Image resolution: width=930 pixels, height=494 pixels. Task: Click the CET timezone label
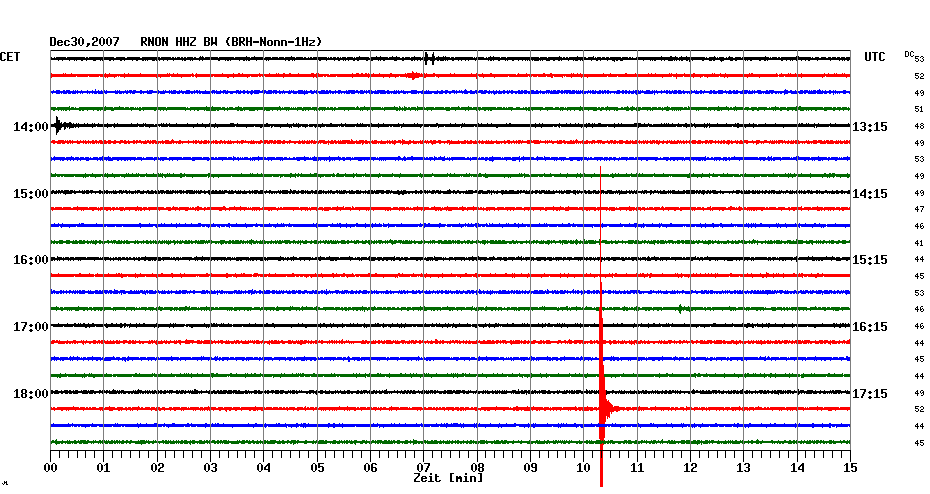[x=10, y=57]
